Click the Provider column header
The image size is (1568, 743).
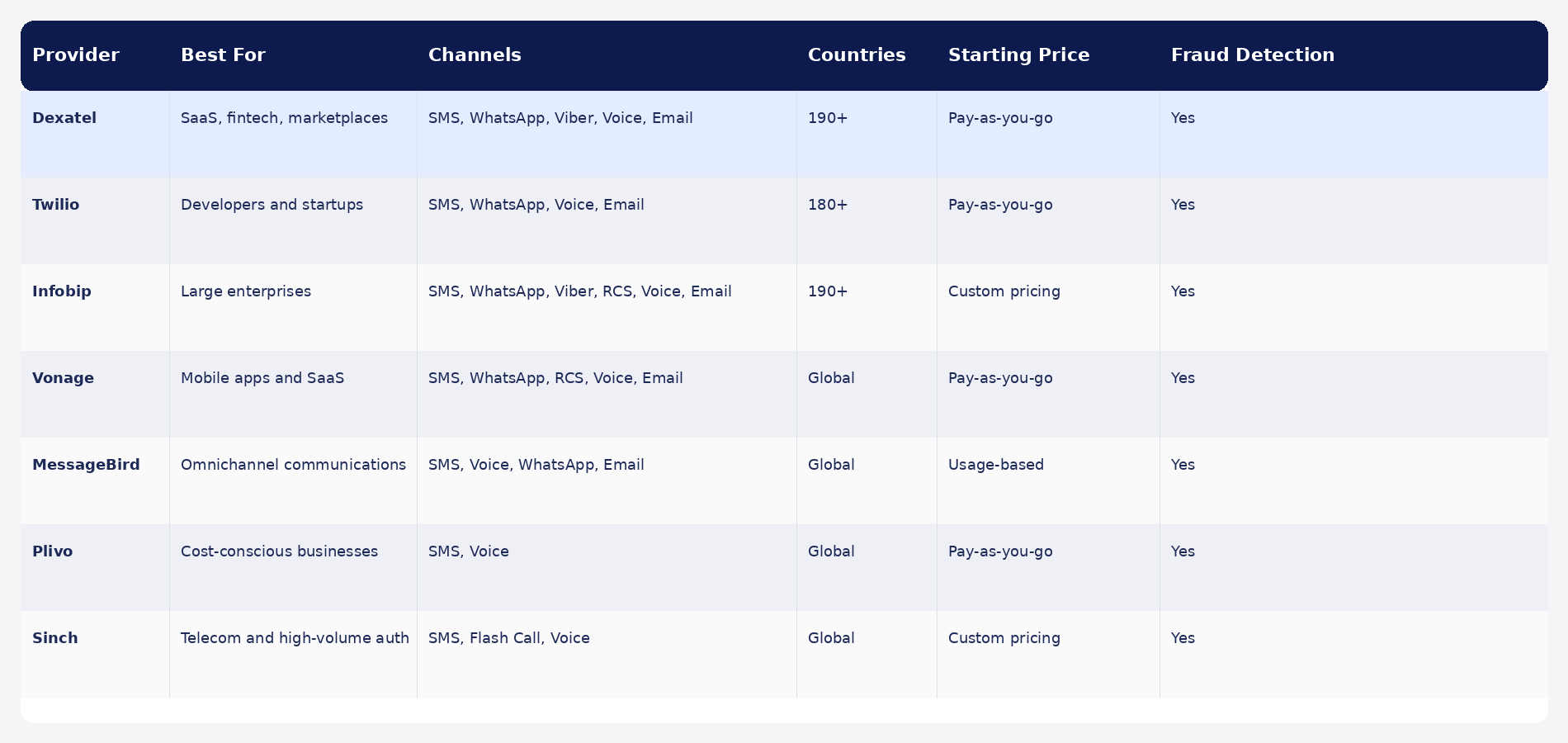pos(76,55)
